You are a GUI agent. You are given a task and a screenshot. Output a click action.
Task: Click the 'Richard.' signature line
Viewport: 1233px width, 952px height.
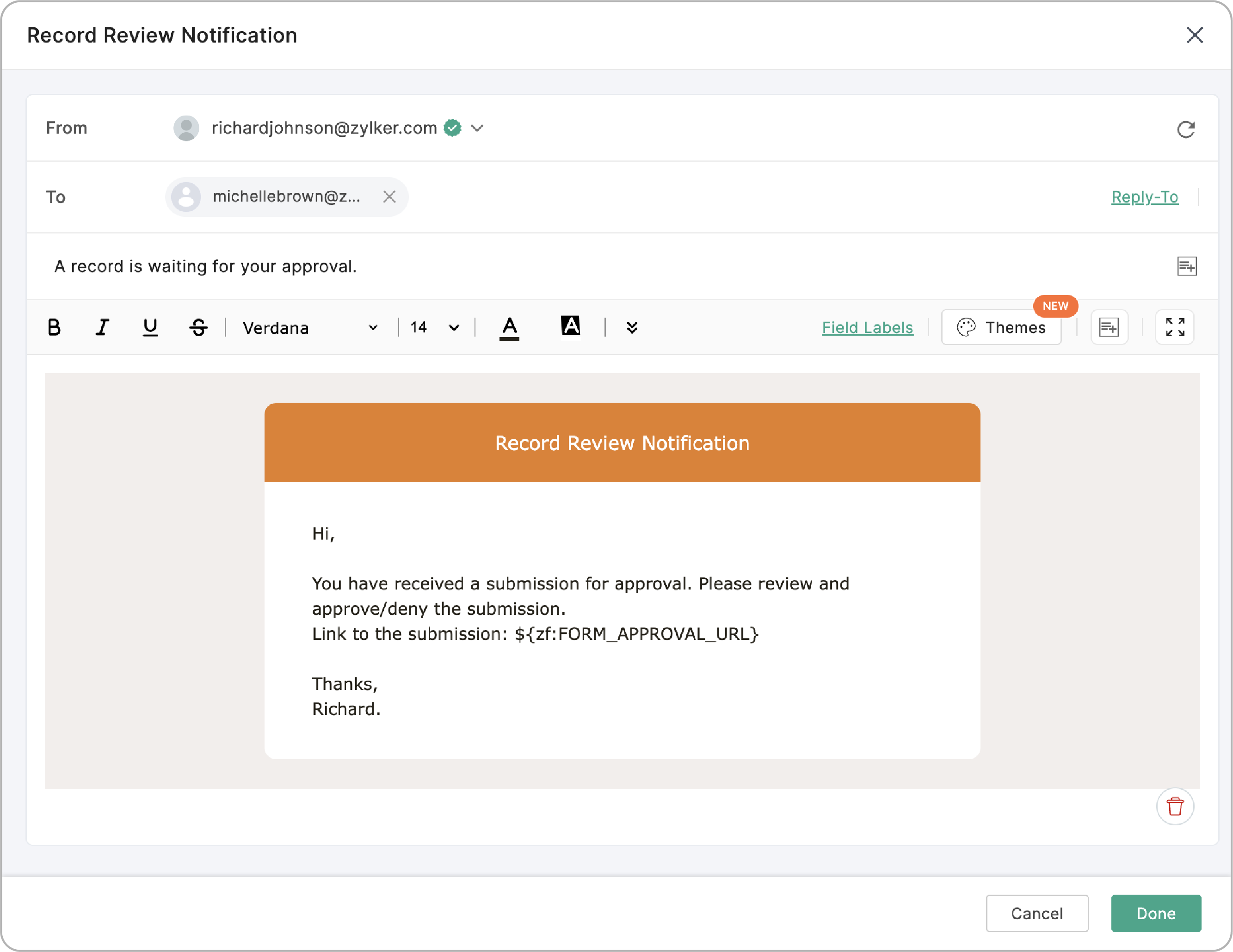pyautogui.click(x=346, y=709)
